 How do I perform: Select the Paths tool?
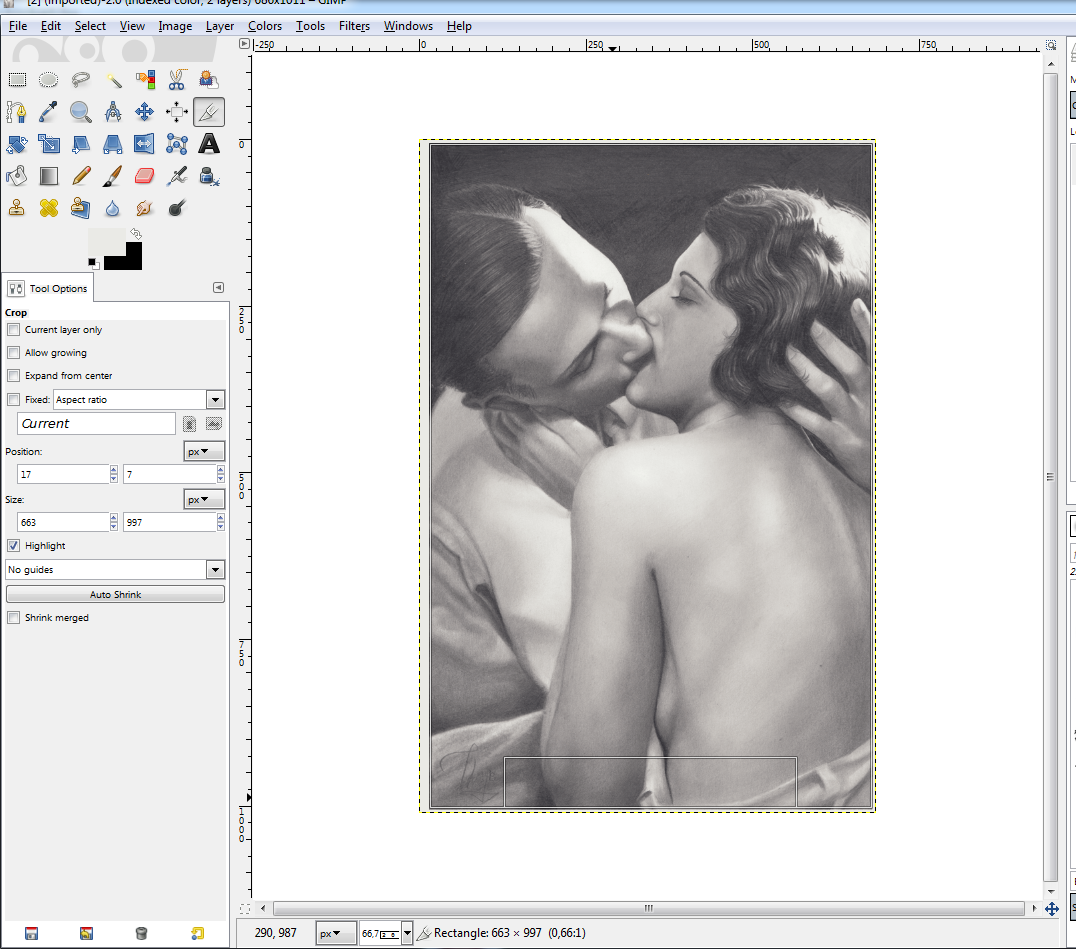tap(17, 112)
